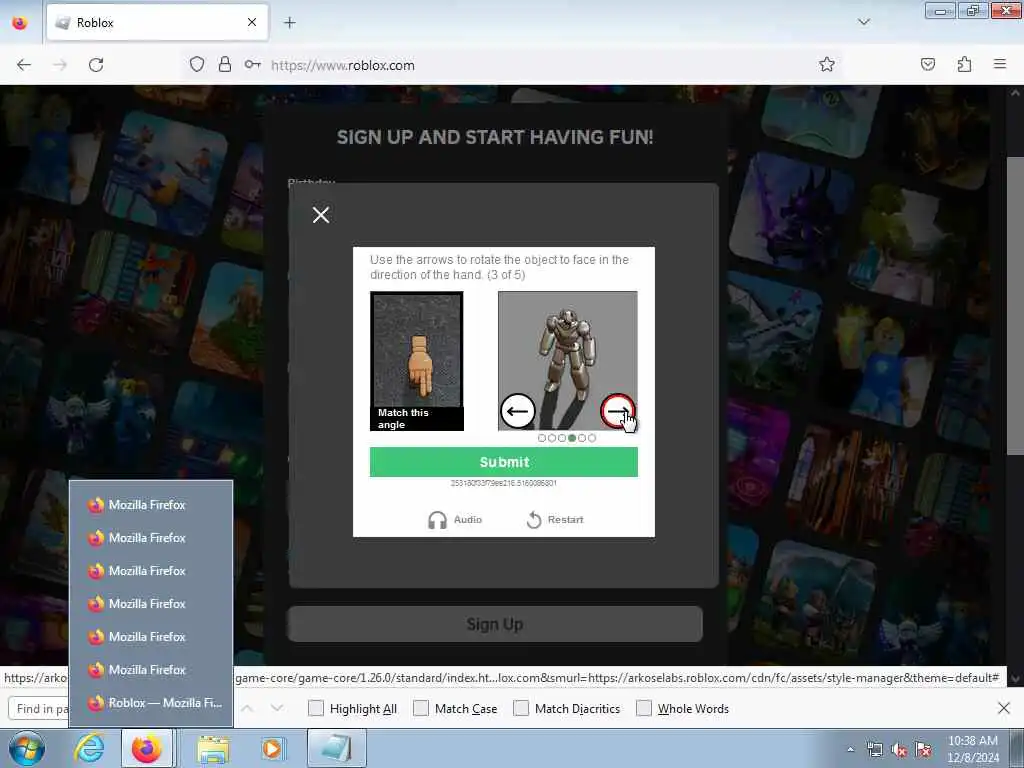Open Windows Media Player from the taskbar
This screenshot has height=768, width=1024.
point(273,748)
